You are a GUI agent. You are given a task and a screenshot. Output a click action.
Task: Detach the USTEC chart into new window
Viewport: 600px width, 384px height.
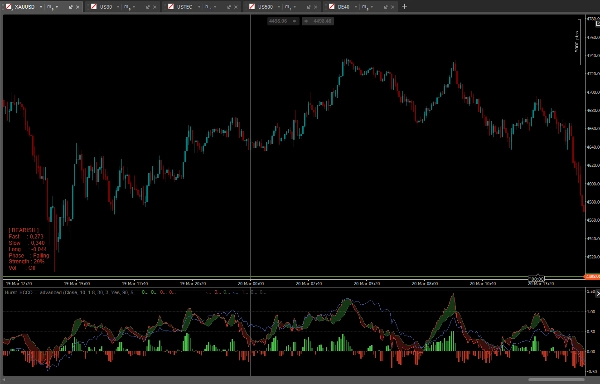click(x=229, y=7)
